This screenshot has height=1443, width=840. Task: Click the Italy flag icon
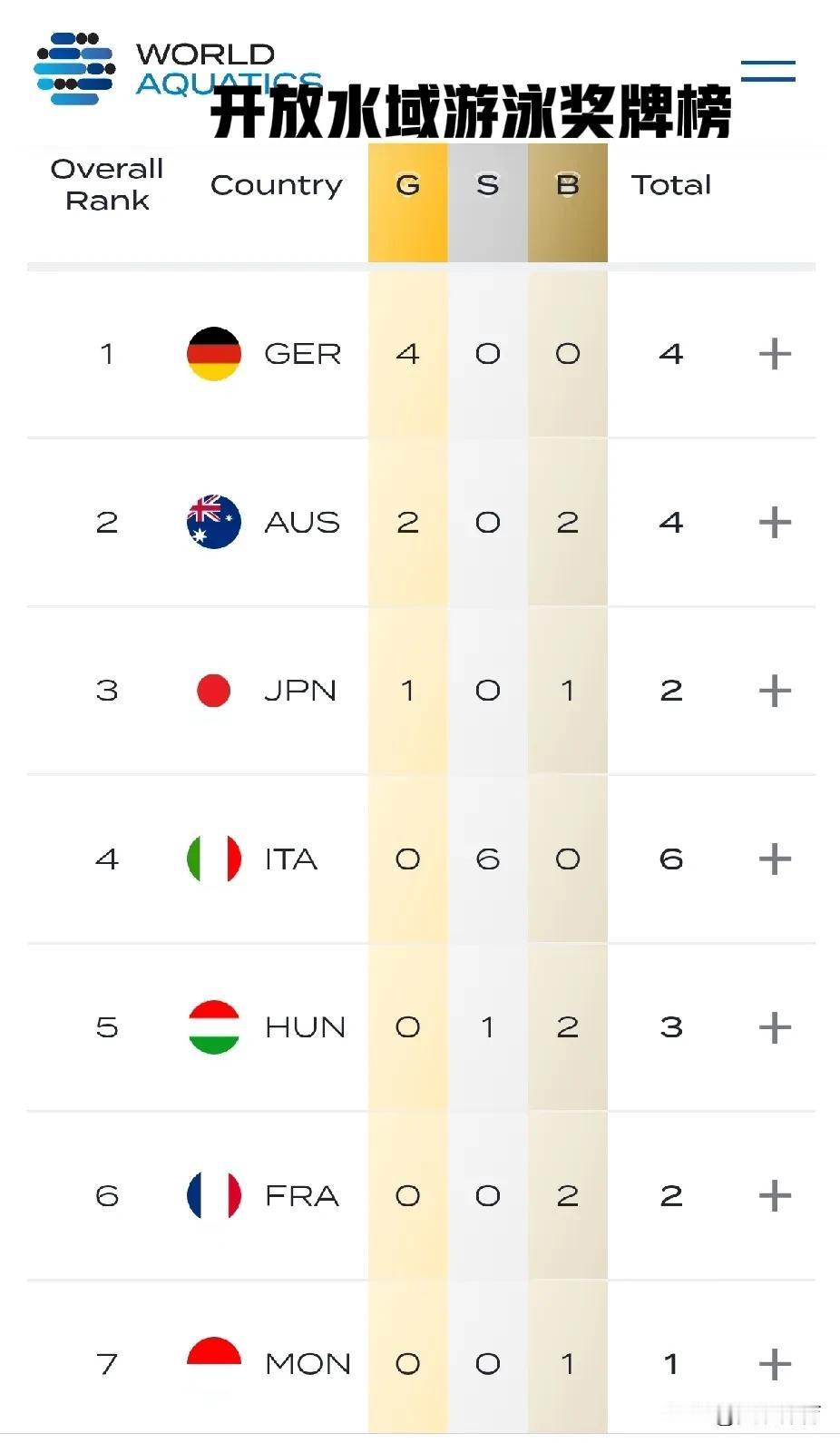coord(214,859)
